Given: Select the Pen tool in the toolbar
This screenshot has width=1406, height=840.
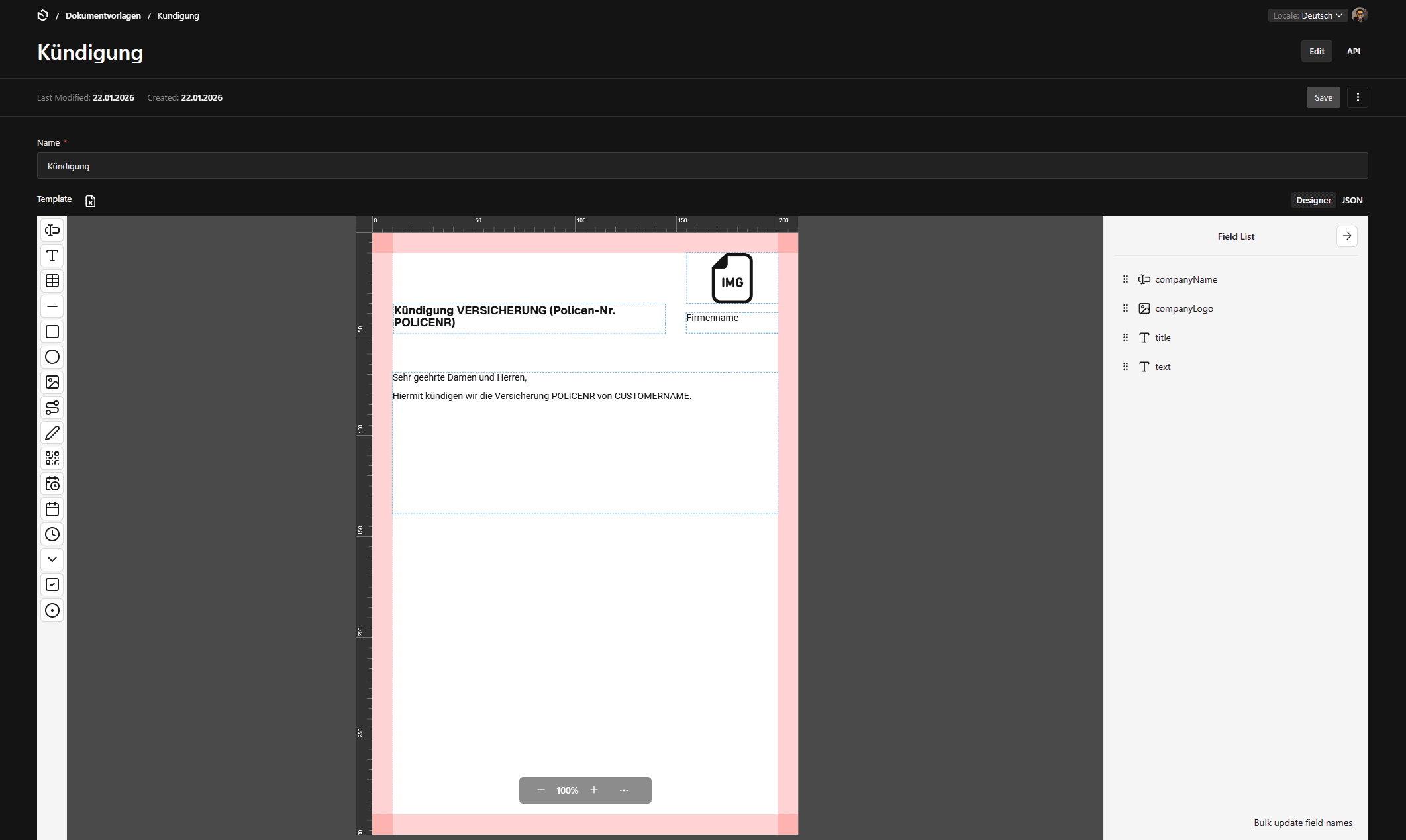Looking at the screenshot, I should pyautogui.click(x=52, y=433).
